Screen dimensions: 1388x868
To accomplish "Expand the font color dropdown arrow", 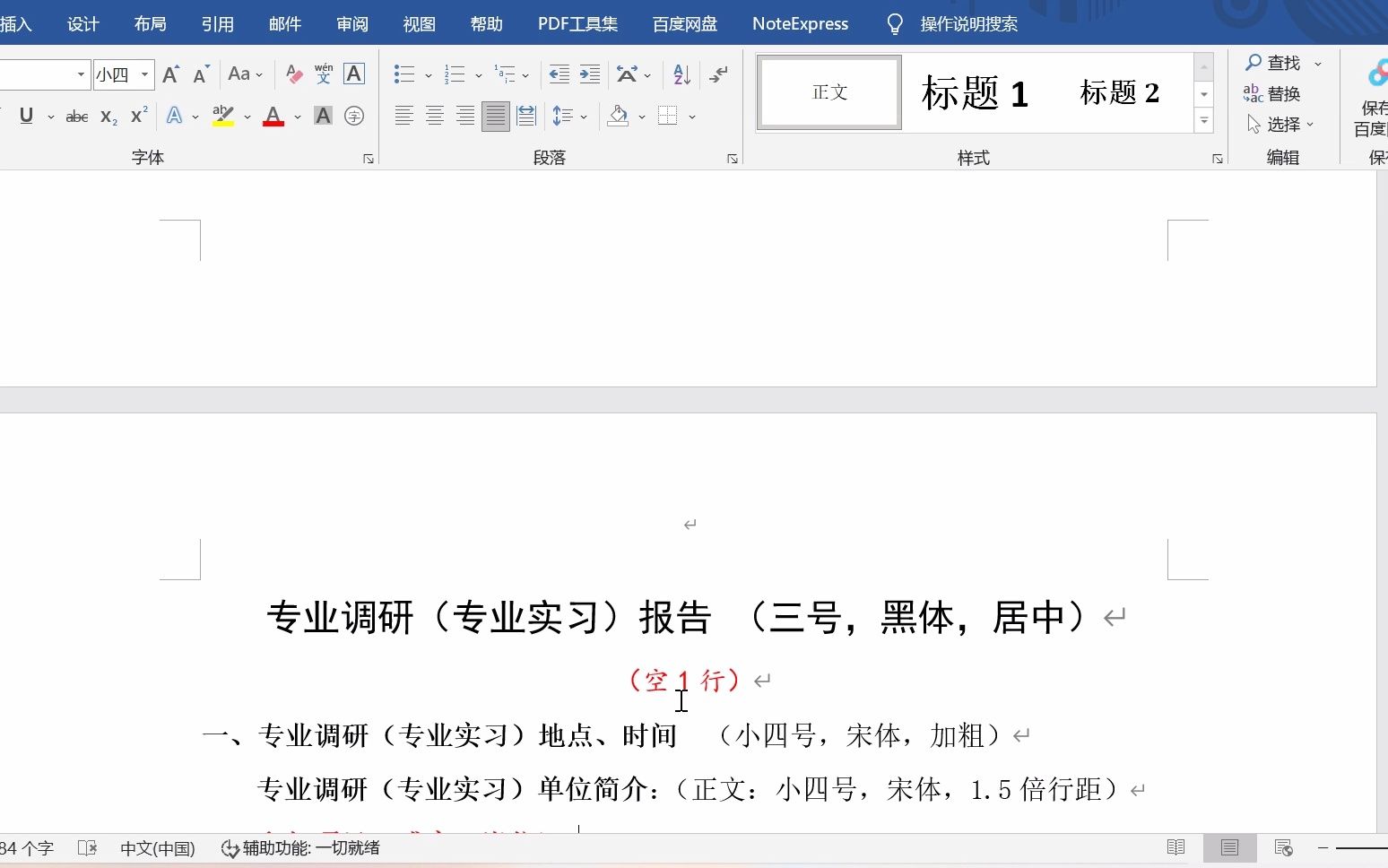I will click(x=298, y=117).
